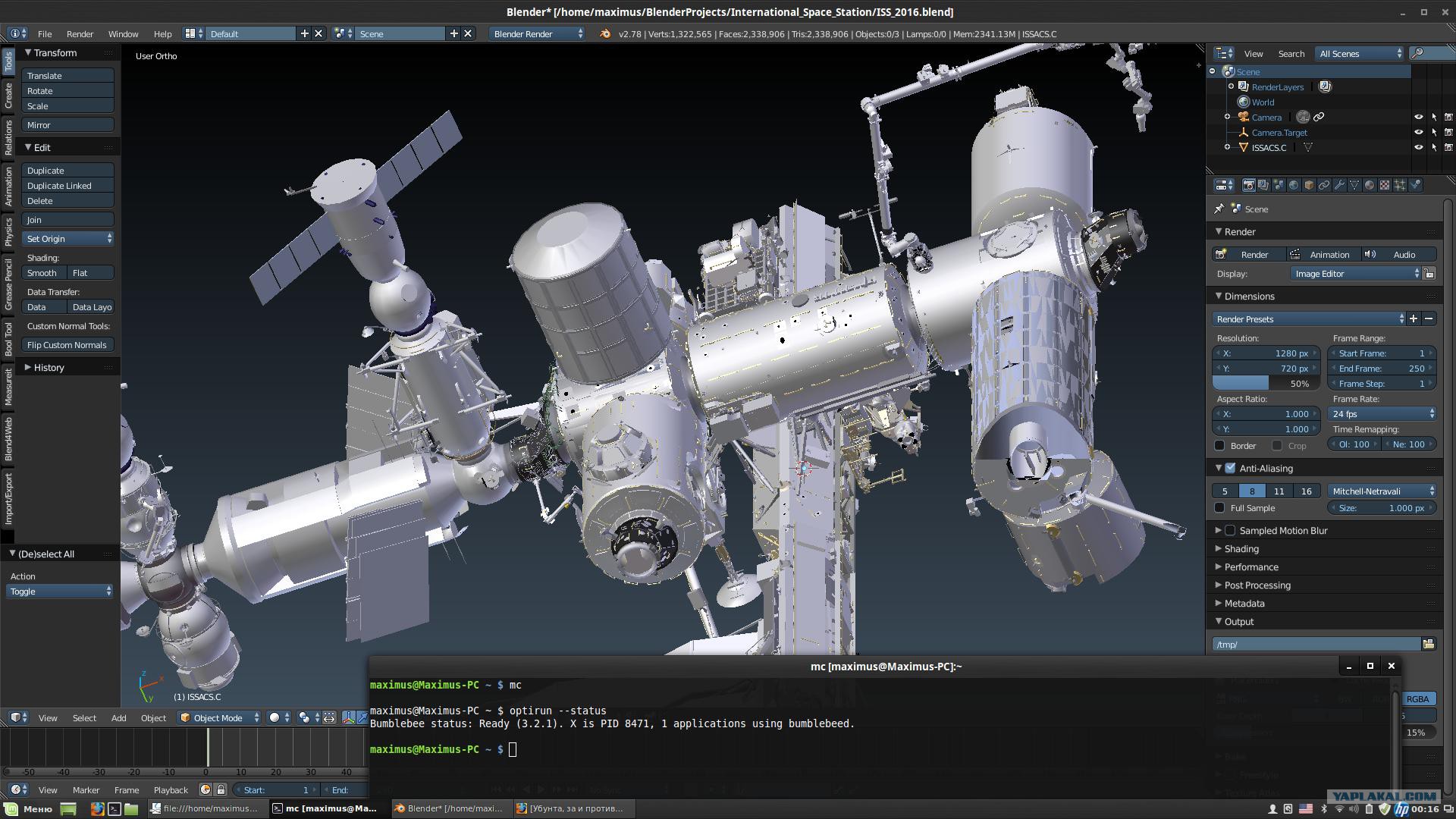Click the Join button
1456x819 pixels.
click(x=68, y=220)
